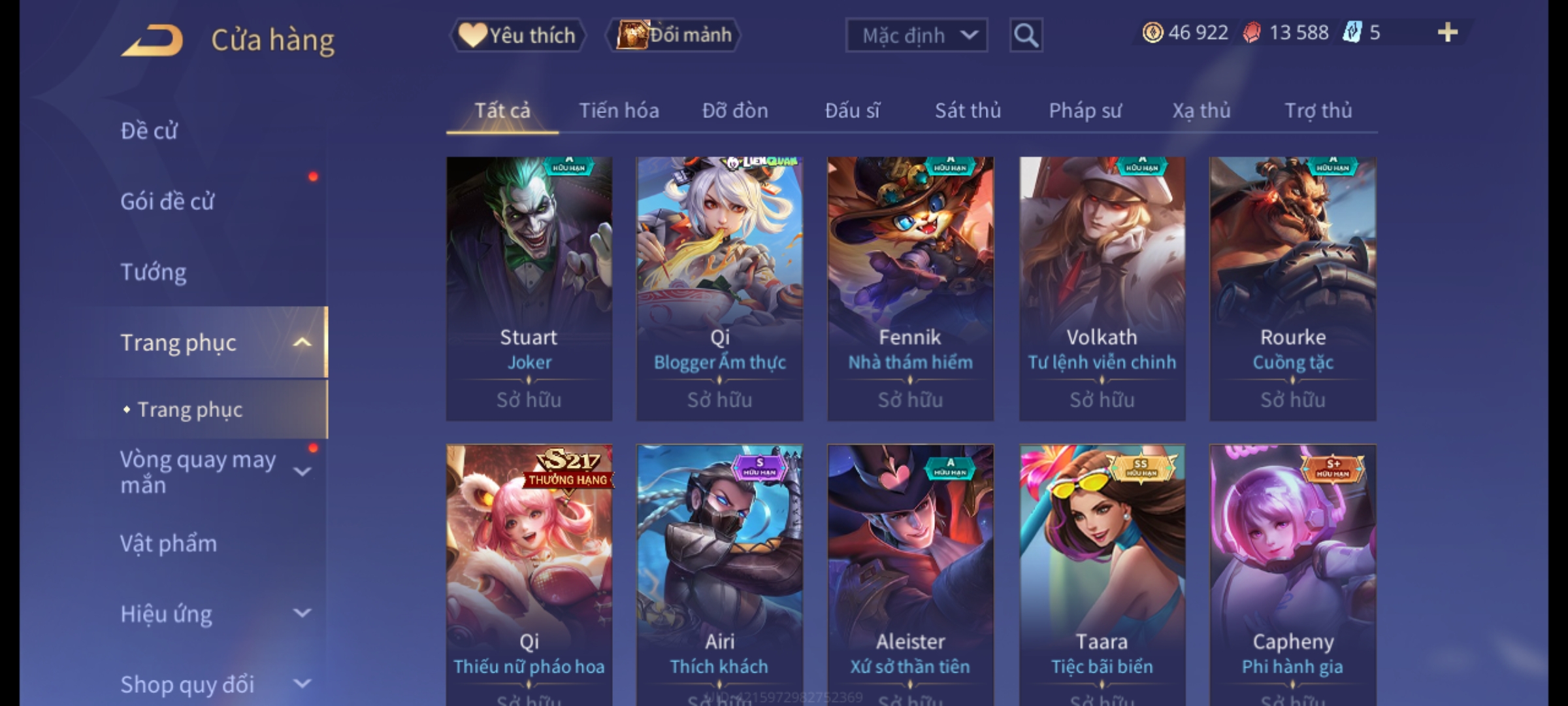Image resolution: width=1568 pixels, height=706 pixels.
Task: Expand the Hiệu ứng sidebar section
Action: [x=302, y=613]
